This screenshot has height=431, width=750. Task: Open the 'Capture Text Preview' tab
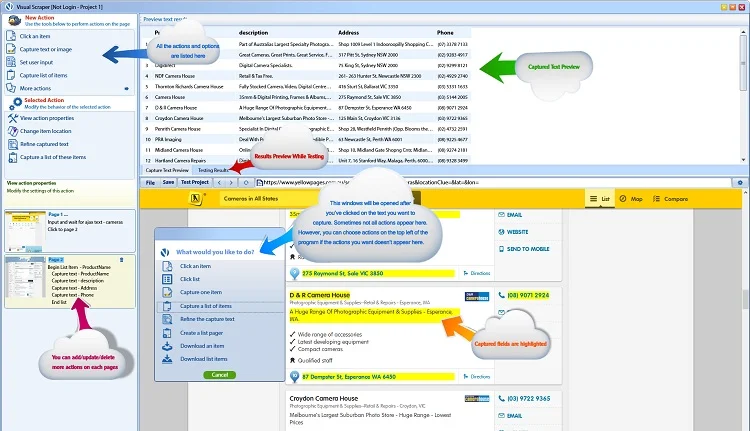click(167, 171)
